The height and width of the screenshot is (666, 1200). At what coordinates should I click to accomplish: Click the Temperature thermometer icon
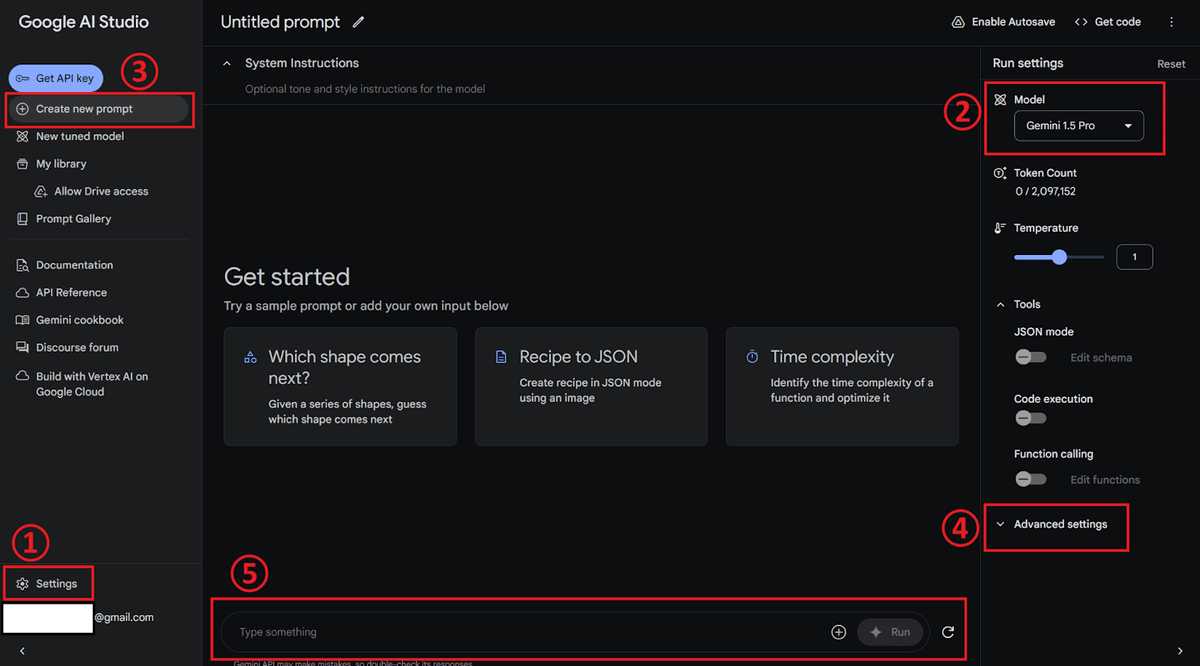coord(1000,228)
